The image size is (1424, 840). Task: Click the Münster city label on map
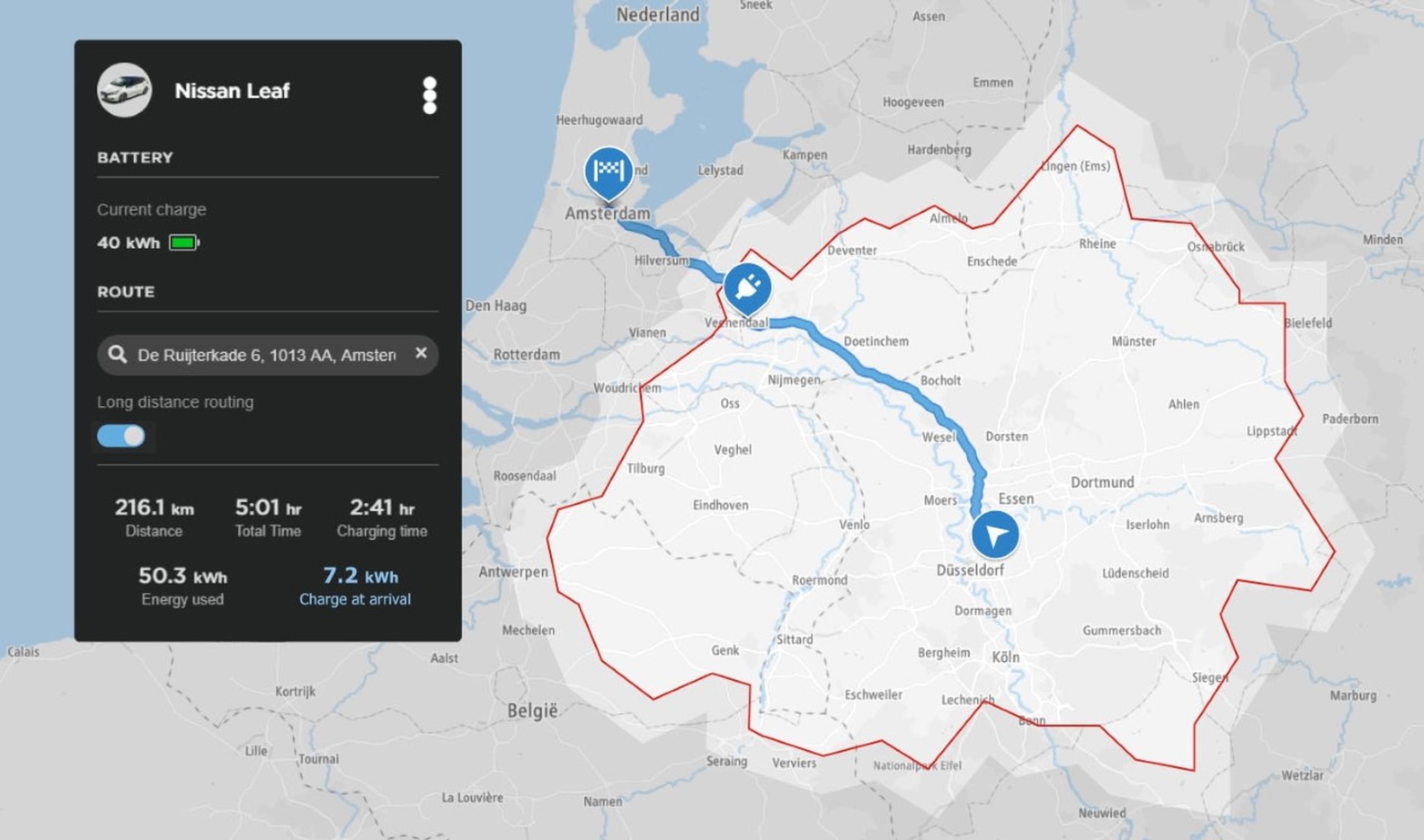[1134, 341]
